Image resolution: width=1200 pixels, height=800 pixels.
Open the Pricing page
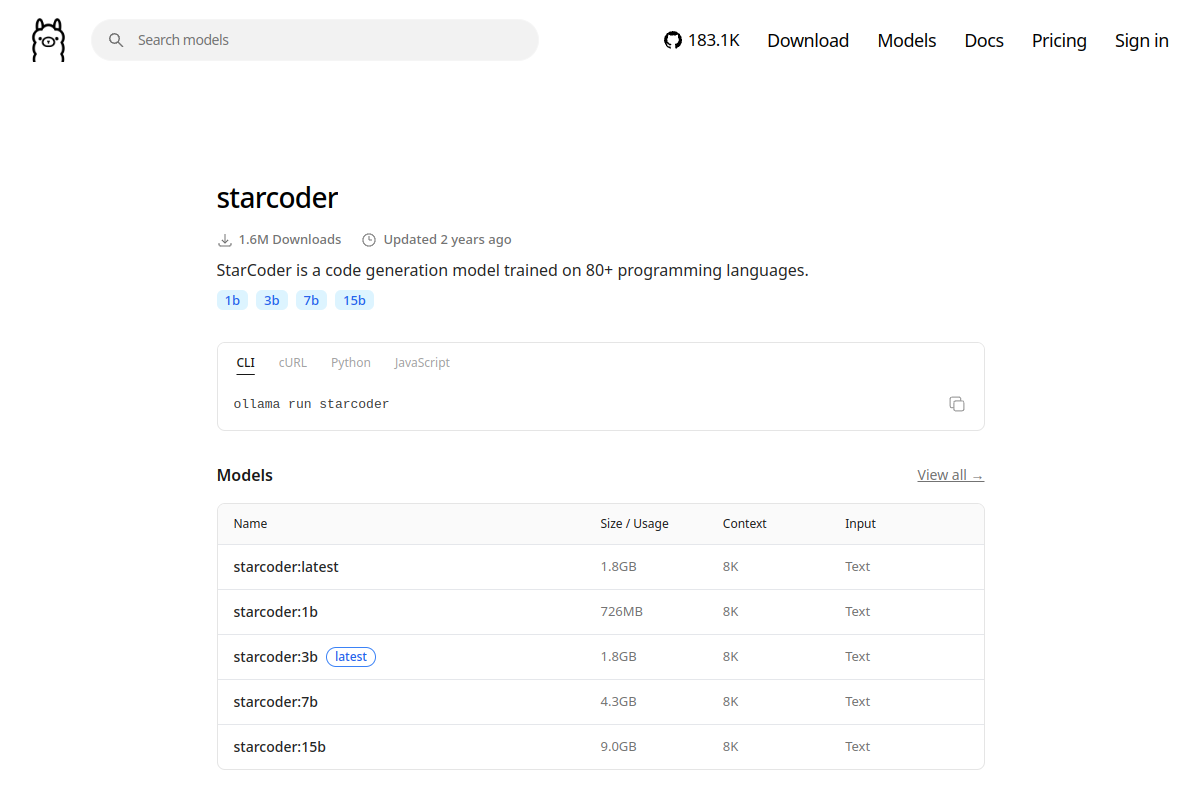(1059, 40)
